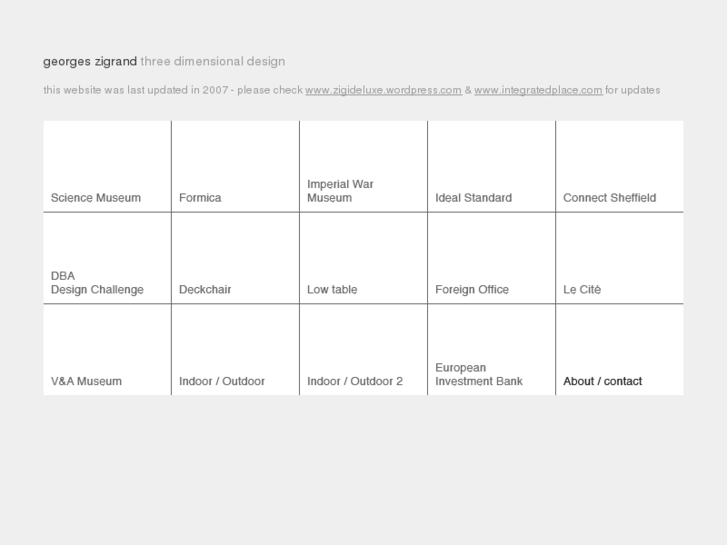Open the Indoor / Outdoor project
This screenshot has width=727, height=545.
(222, 381)
